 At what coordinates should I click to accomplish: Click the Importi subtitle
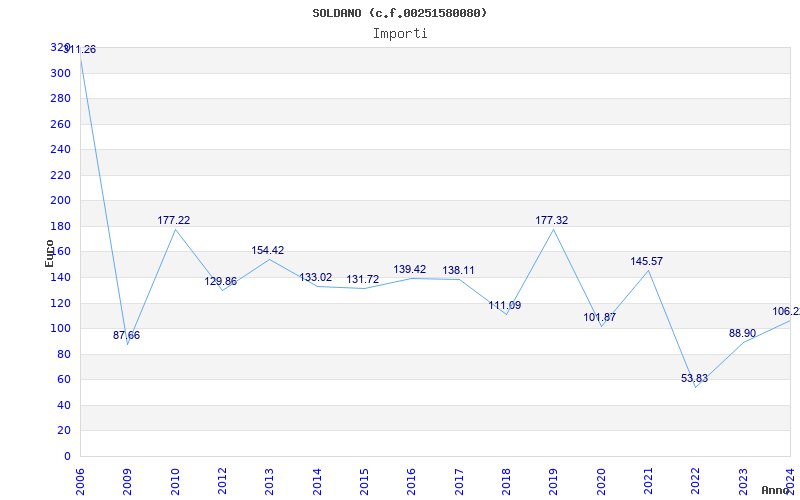tap(400, 34)
